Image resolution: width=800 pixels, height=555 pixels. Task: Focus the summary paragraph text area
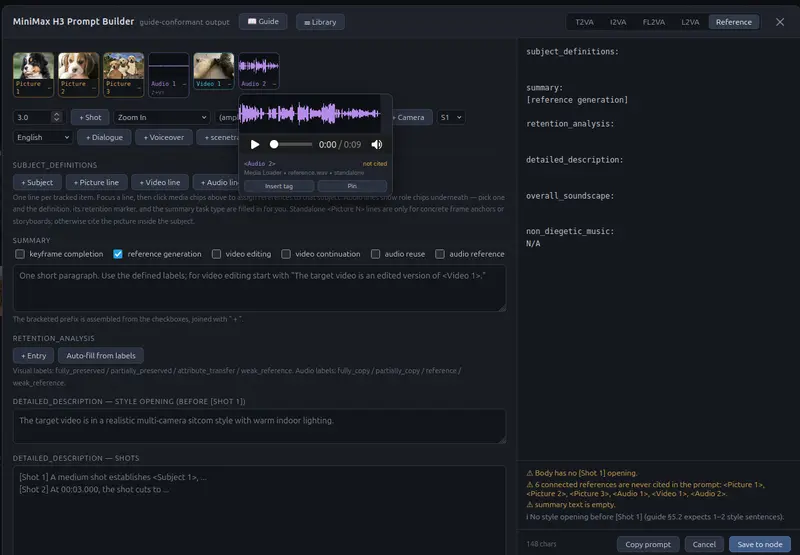259,288
